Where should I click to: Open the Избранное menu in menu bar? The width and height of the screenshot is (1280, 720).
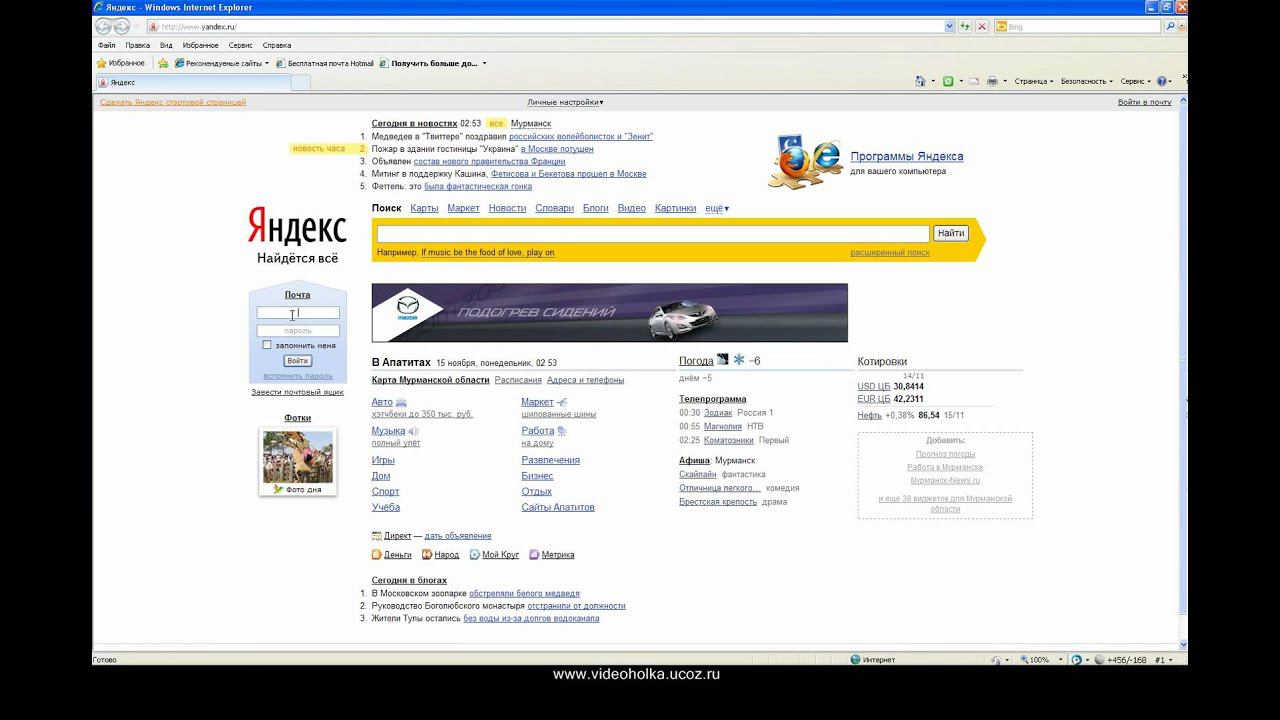pos(200,45)
